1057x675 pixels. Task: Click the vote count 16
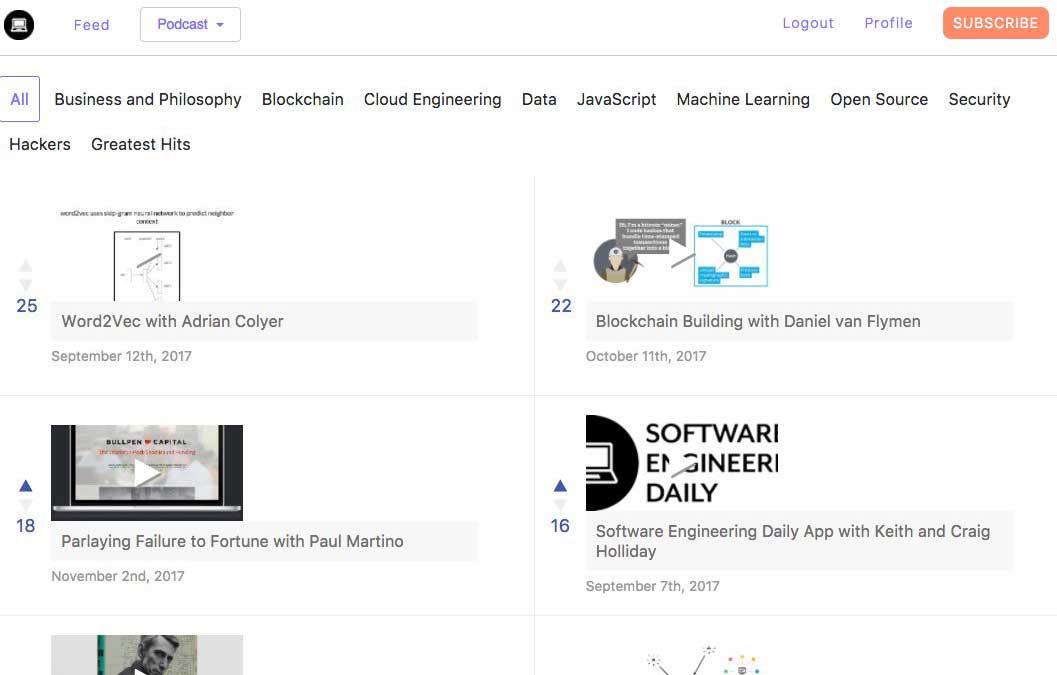click(x=560, y=525)
